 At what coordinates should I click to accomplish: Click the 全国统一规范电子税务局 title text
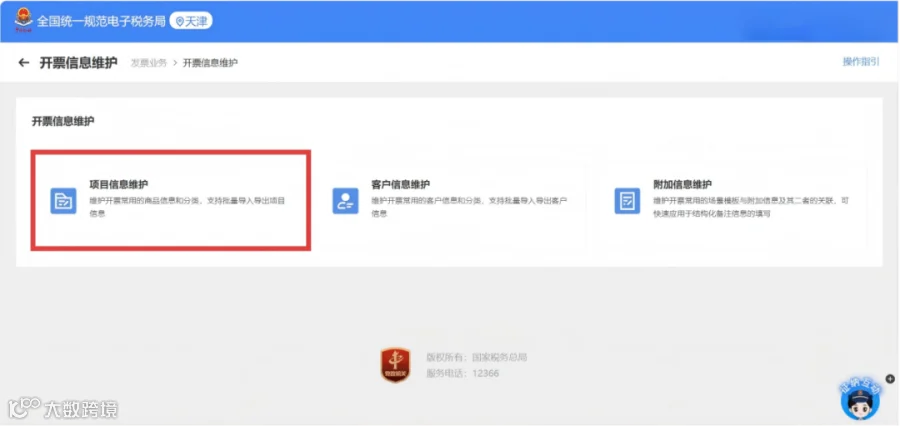(102, 21)
